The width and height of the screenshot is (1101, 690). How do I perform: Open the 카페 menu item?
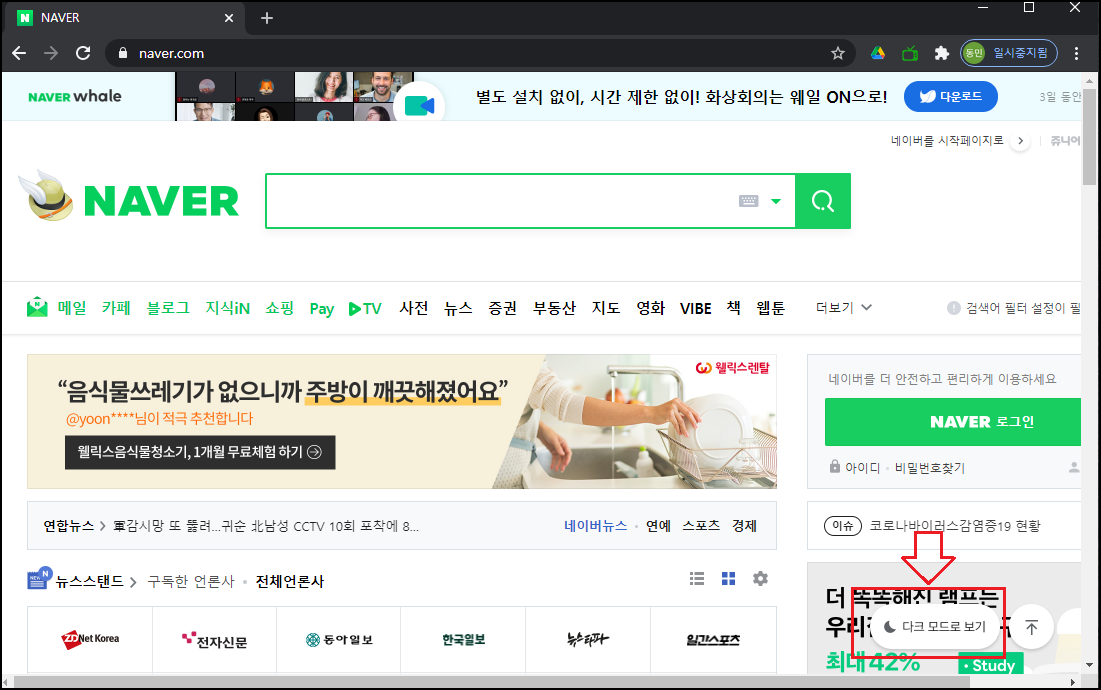[116, 308]
